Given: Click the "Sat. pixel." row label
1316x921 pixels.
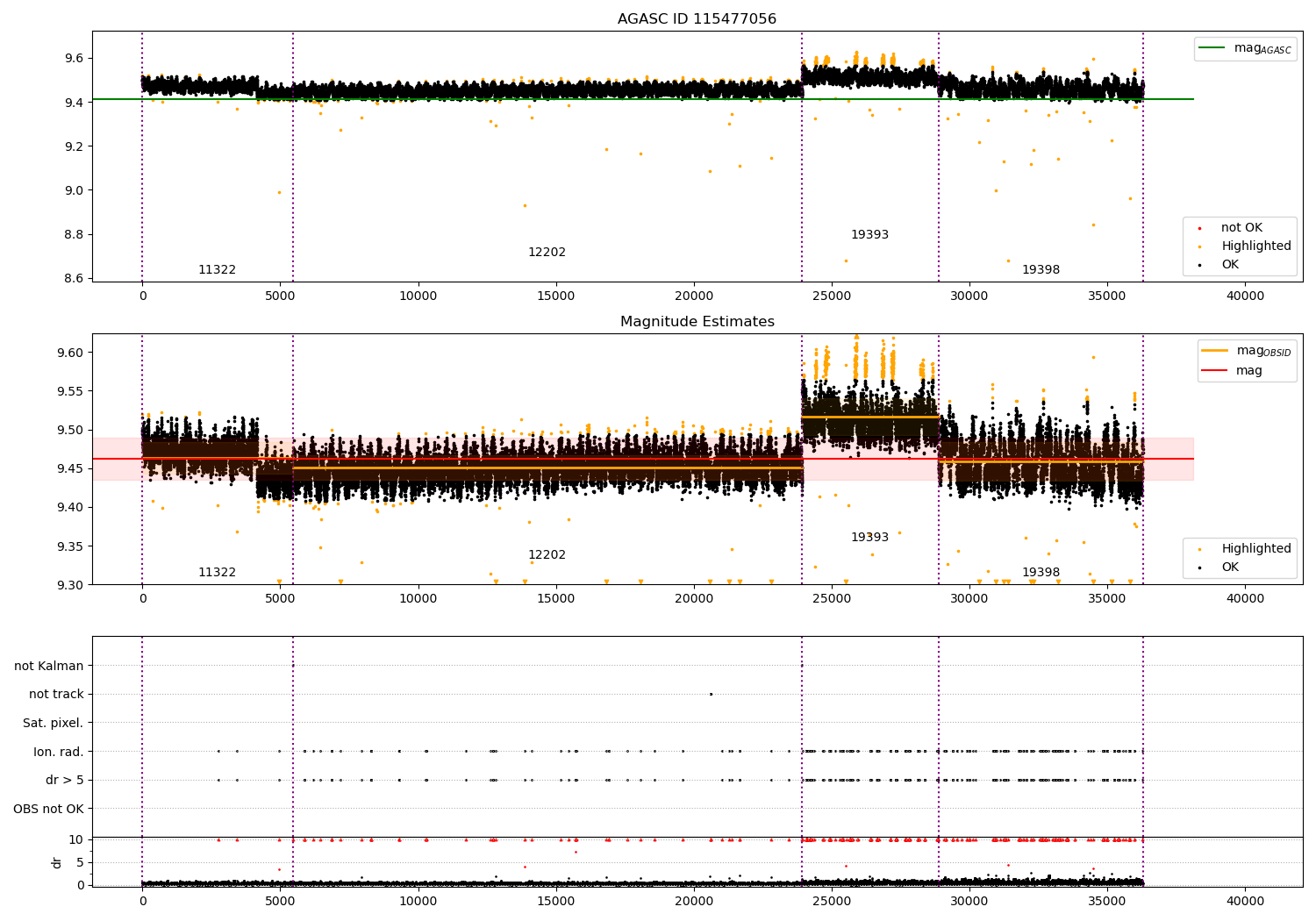Looking at the screenshot, I should (x=54, y=724).
